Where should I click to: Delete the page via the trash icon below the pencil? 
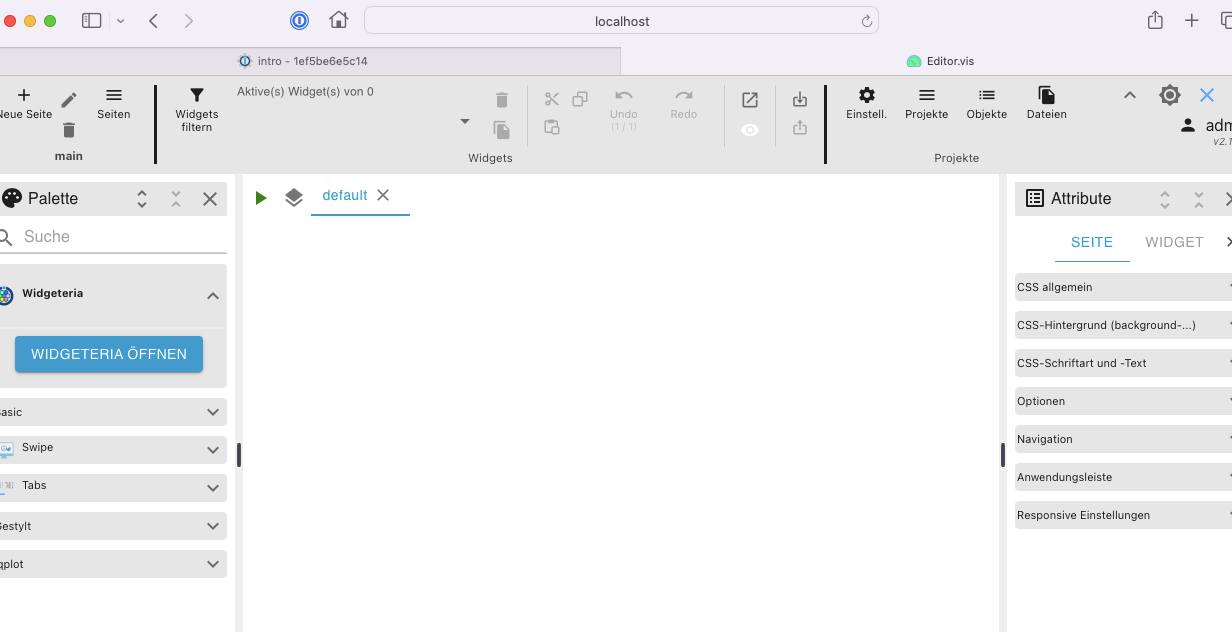tap(69, 130)
